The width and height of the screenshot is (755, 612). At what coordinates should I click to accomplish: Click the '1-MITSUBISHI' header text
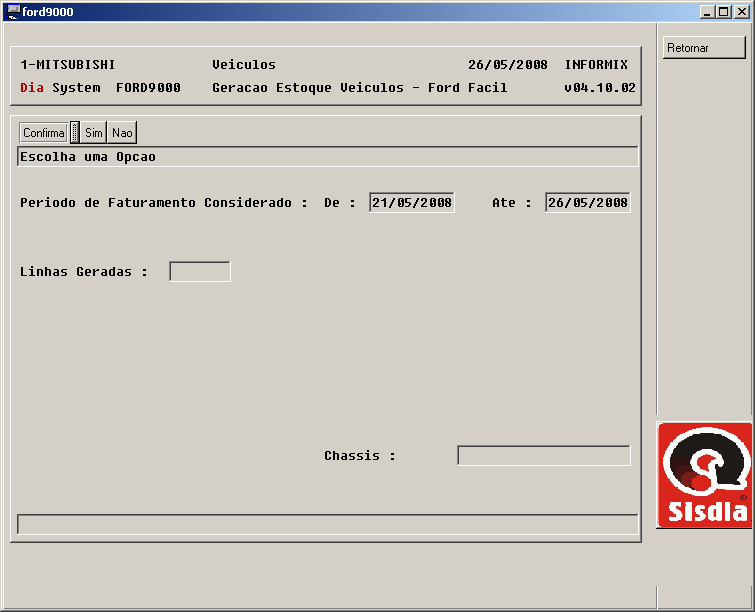pos(67,65)
